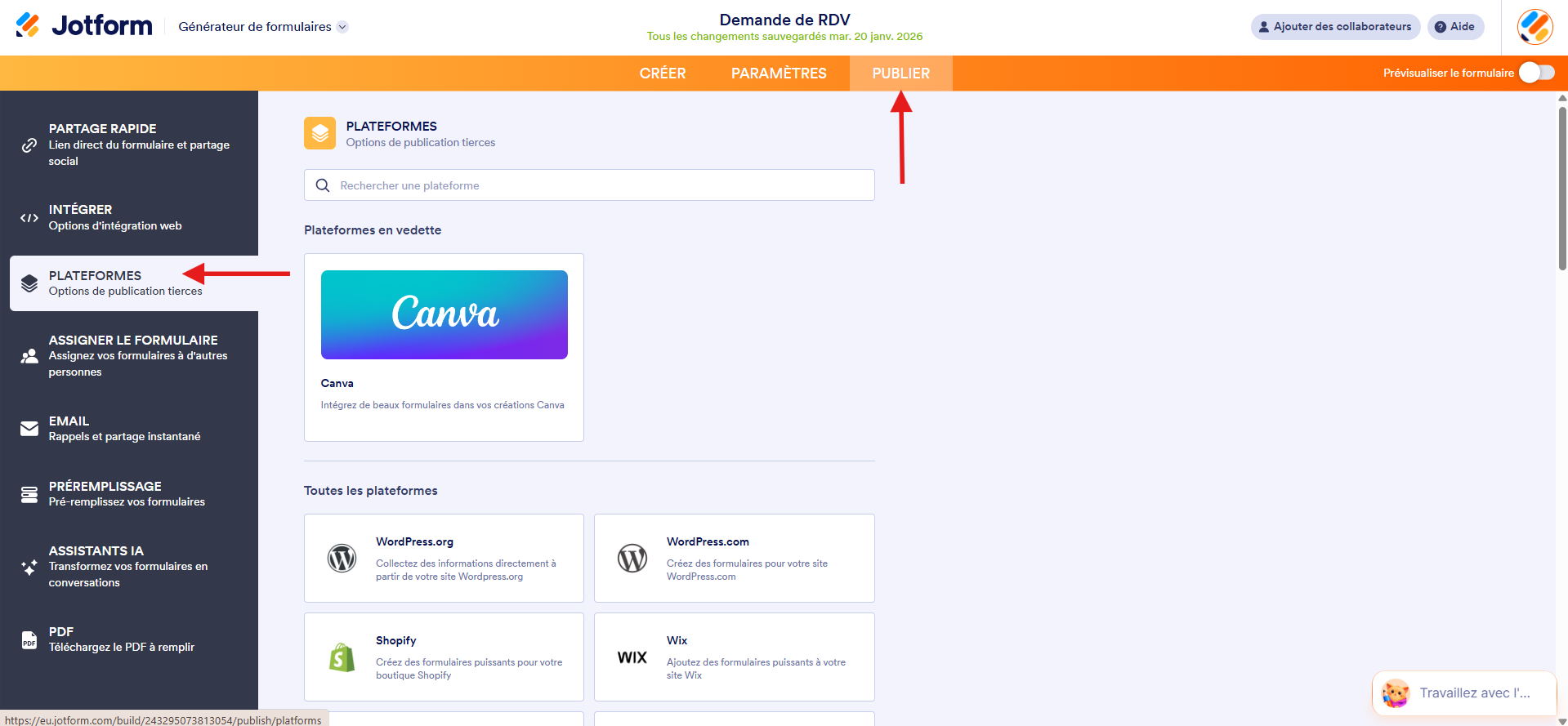Viewport: 1568px width, 726px height.
Task: Open ASSIGNER LE FORMULAIRE section
Action: (x=129, y=355)
